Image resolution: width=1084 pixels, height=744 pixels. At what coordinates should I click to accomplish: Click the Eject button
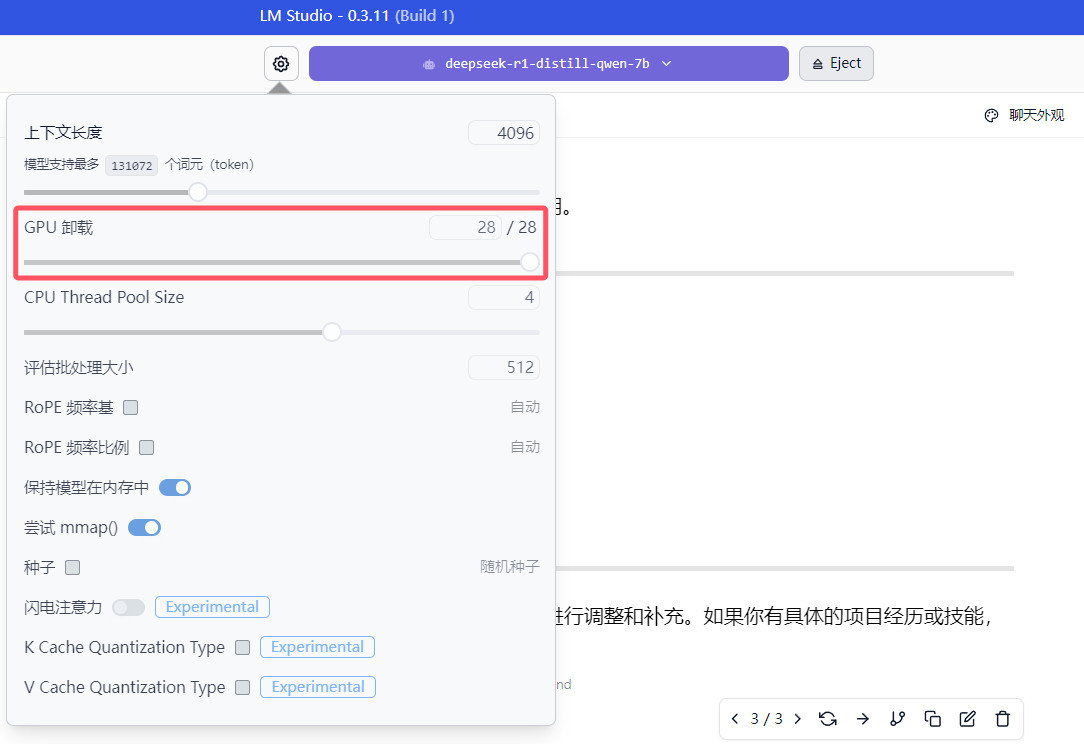pos(836,63)
